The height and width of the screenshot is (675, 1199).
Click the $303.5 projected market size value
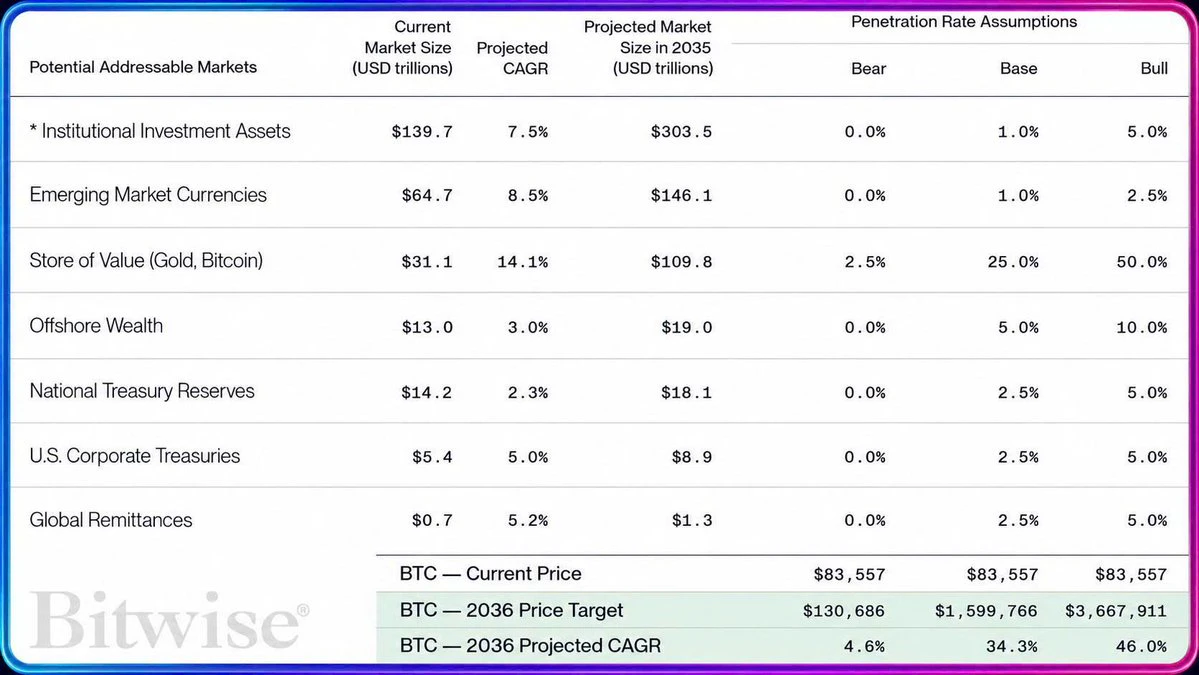[681, 131]
